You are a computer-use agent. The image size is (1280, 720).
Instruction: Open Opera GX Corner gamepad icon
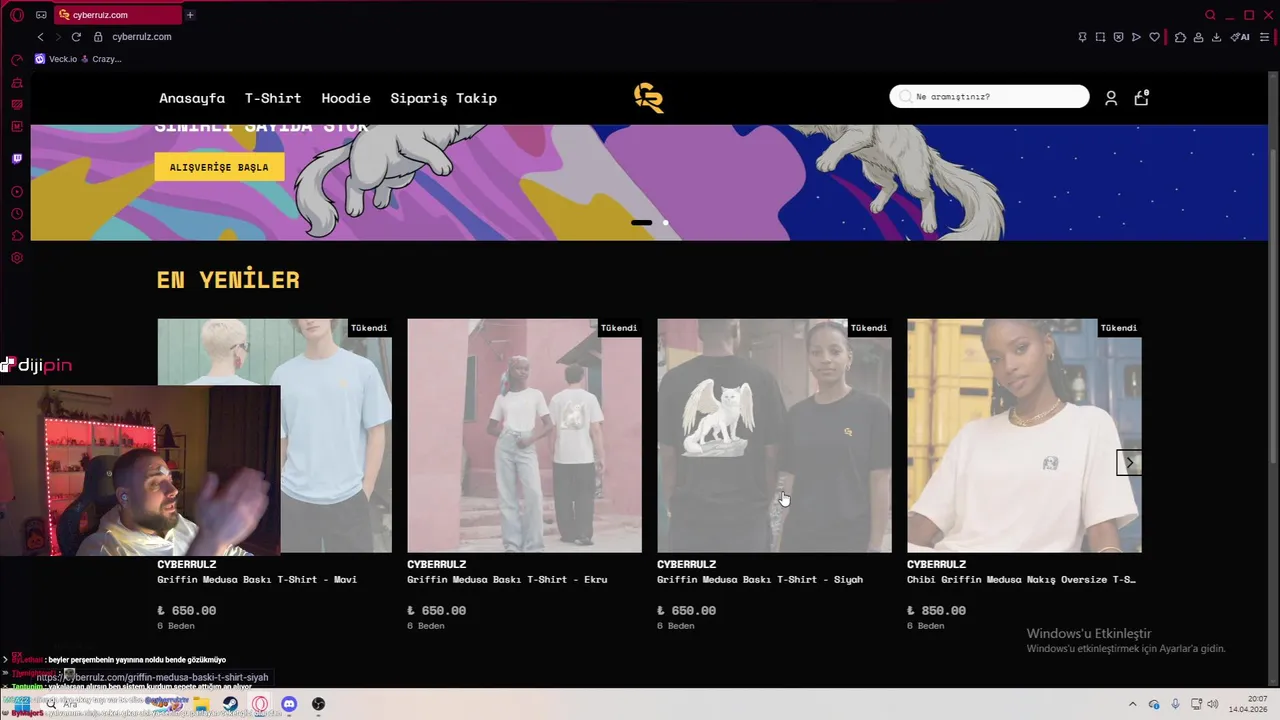pyautogui.click(x=41, y=15)
